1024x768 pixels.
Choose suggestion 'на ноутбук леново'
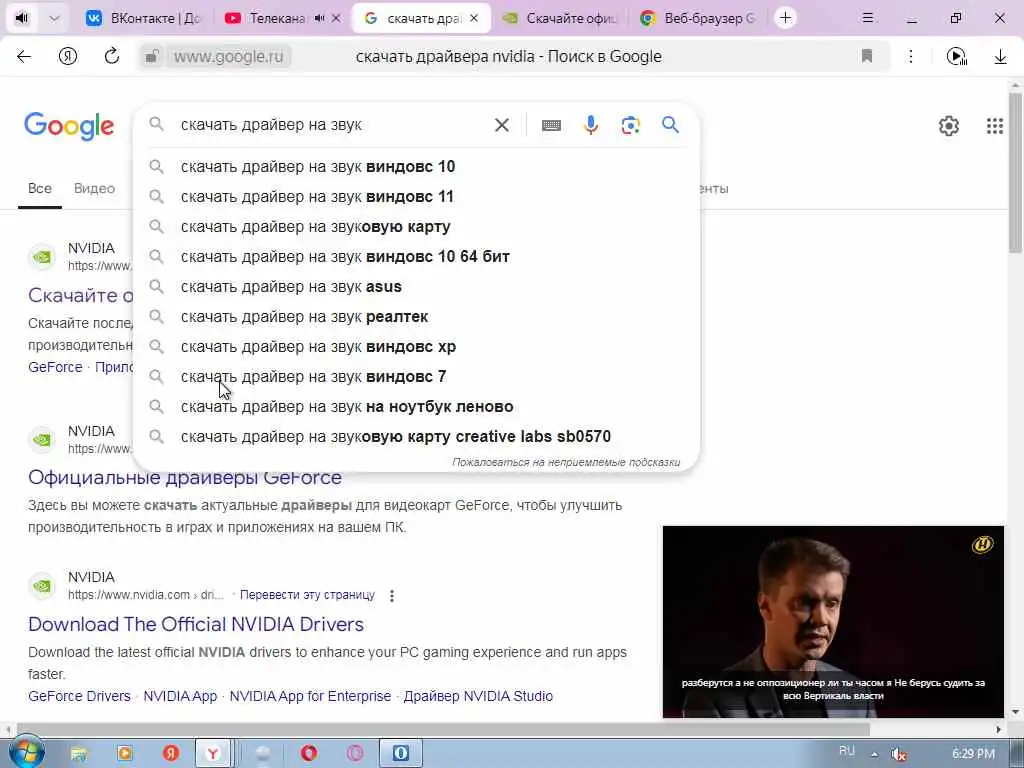(416, 407)
